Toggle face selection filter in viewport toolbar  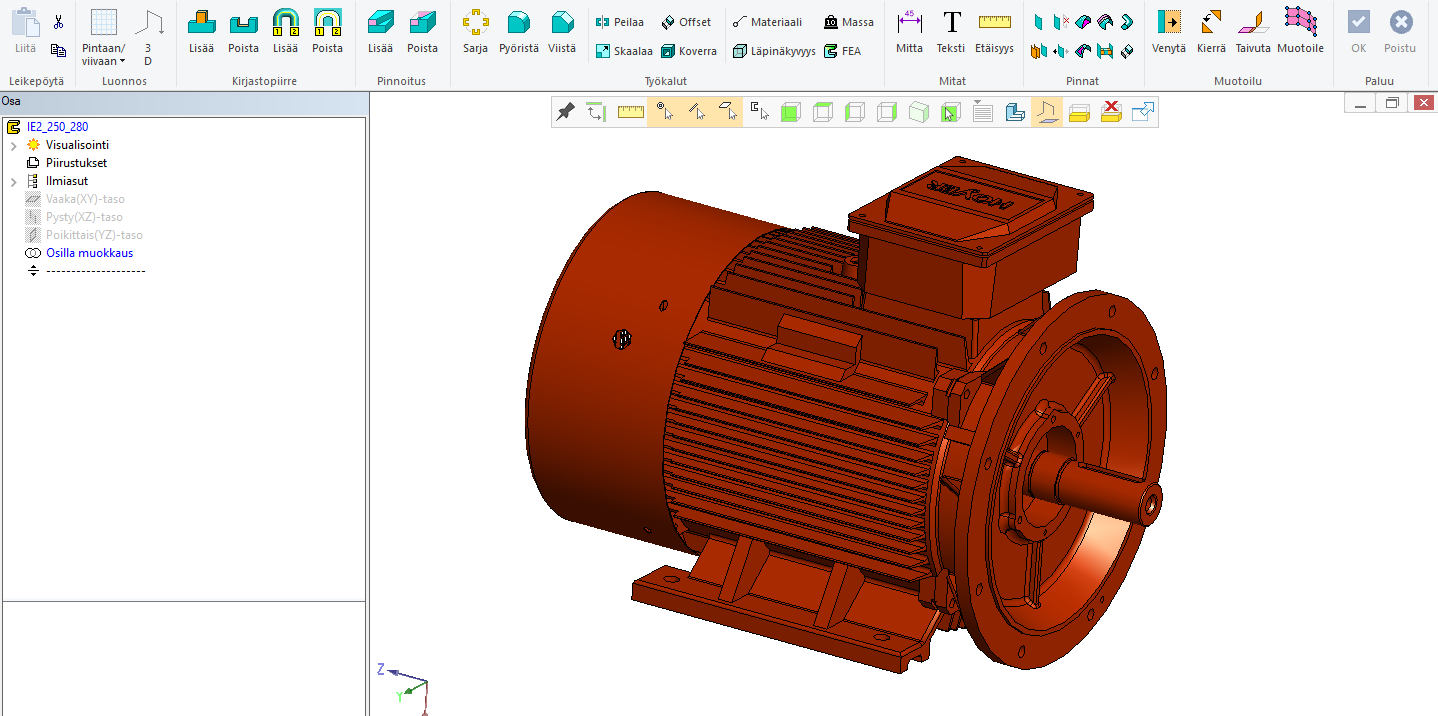pos(730,112)
